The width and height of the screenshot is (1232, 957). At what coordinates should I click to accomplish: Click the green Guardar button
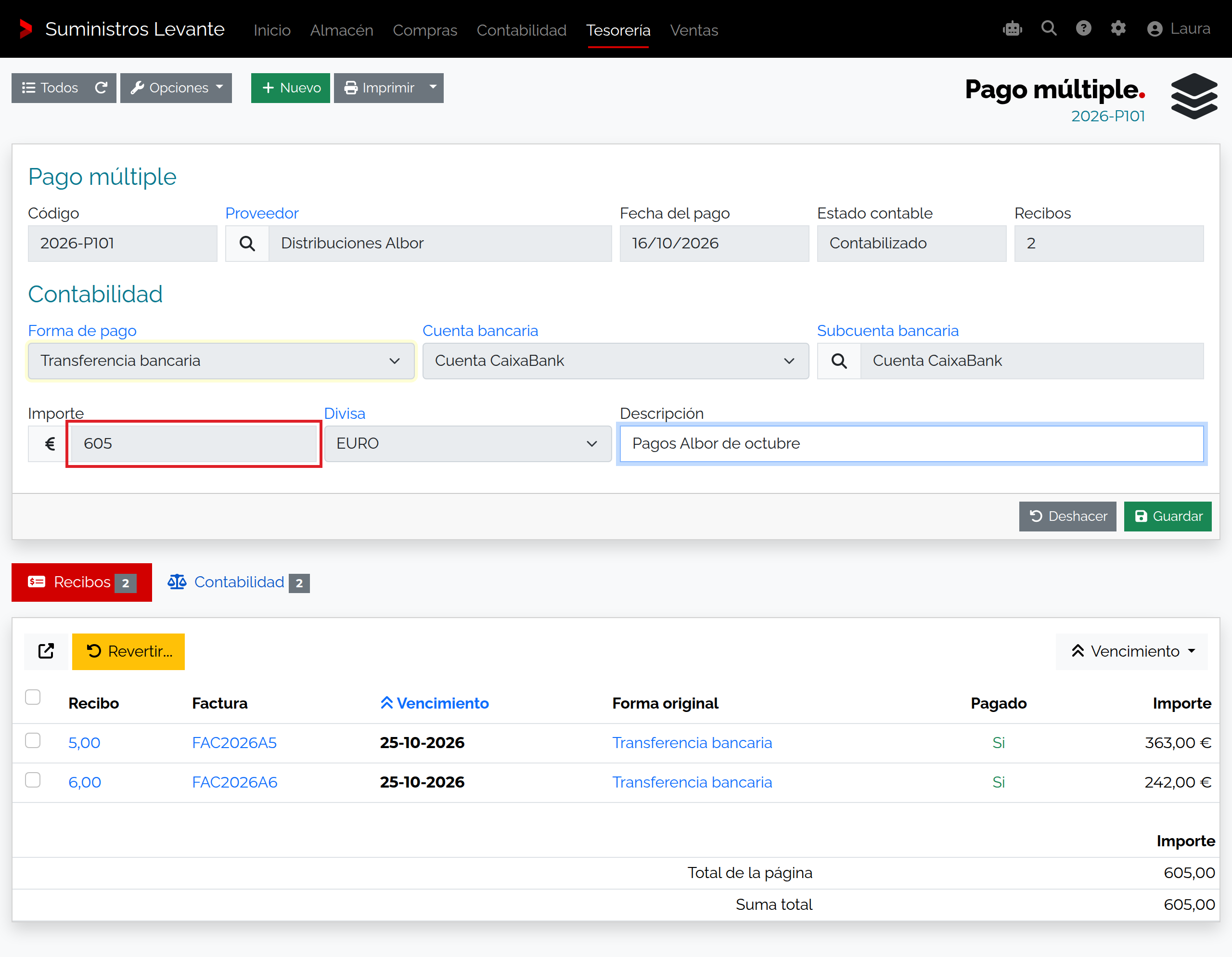tap(1168, 517)
